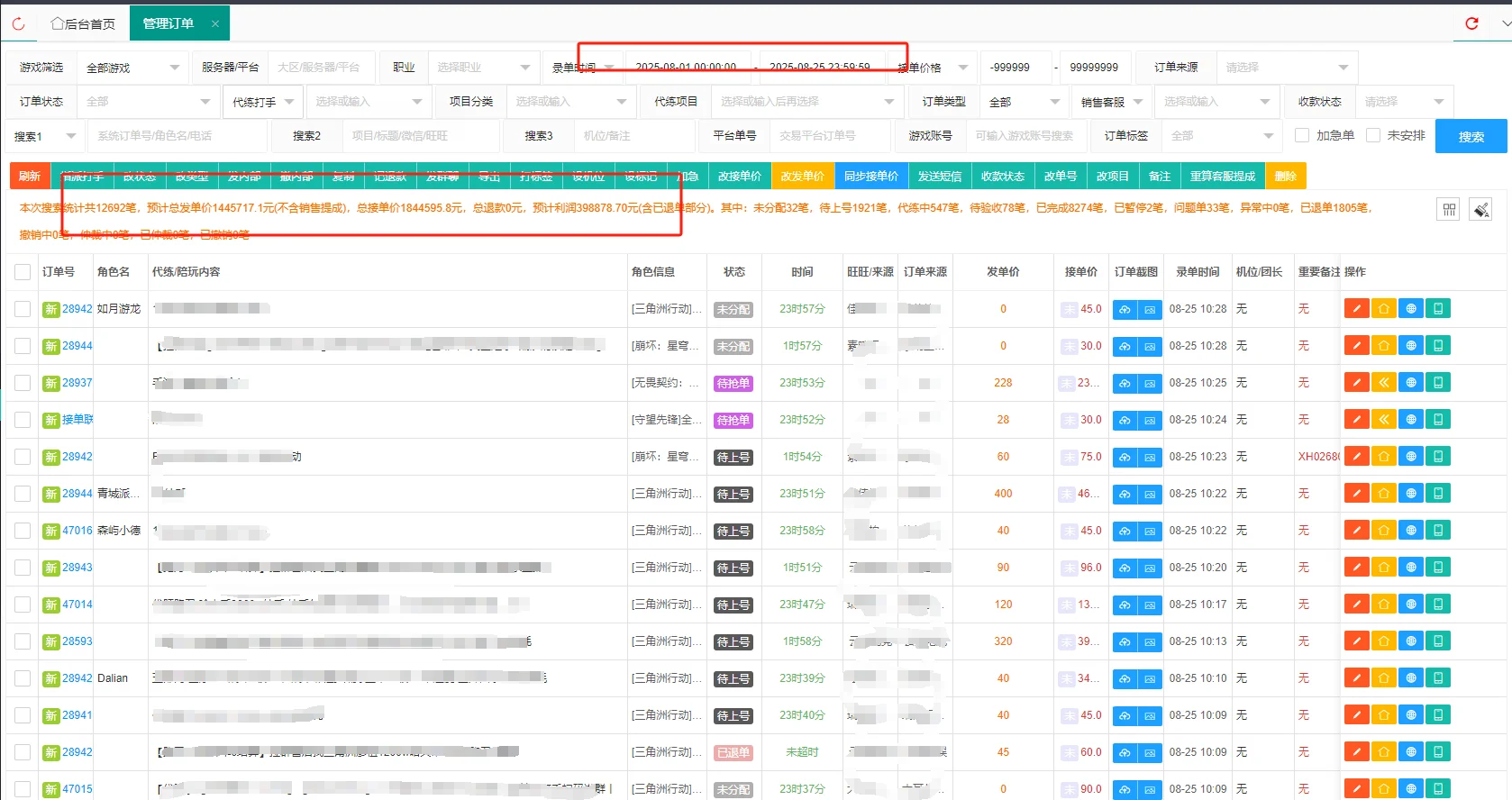Screen dimensions: 1512x800
Task: Switch to the 后台首页 tab
Action: coord(84,23)
